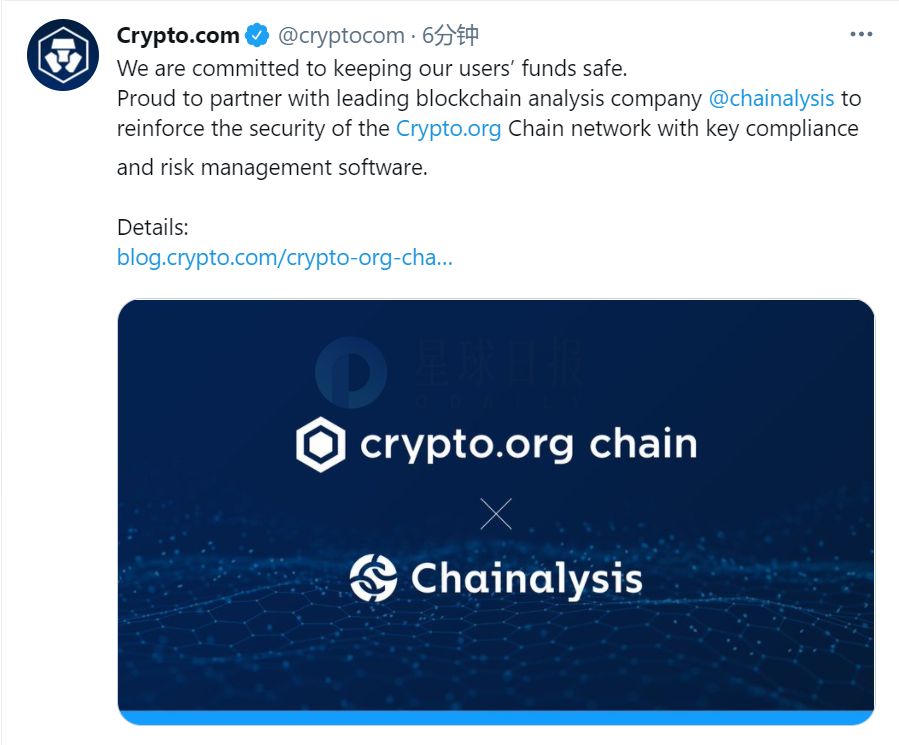Click the tweet text about users' funds safe

[372, 68]
